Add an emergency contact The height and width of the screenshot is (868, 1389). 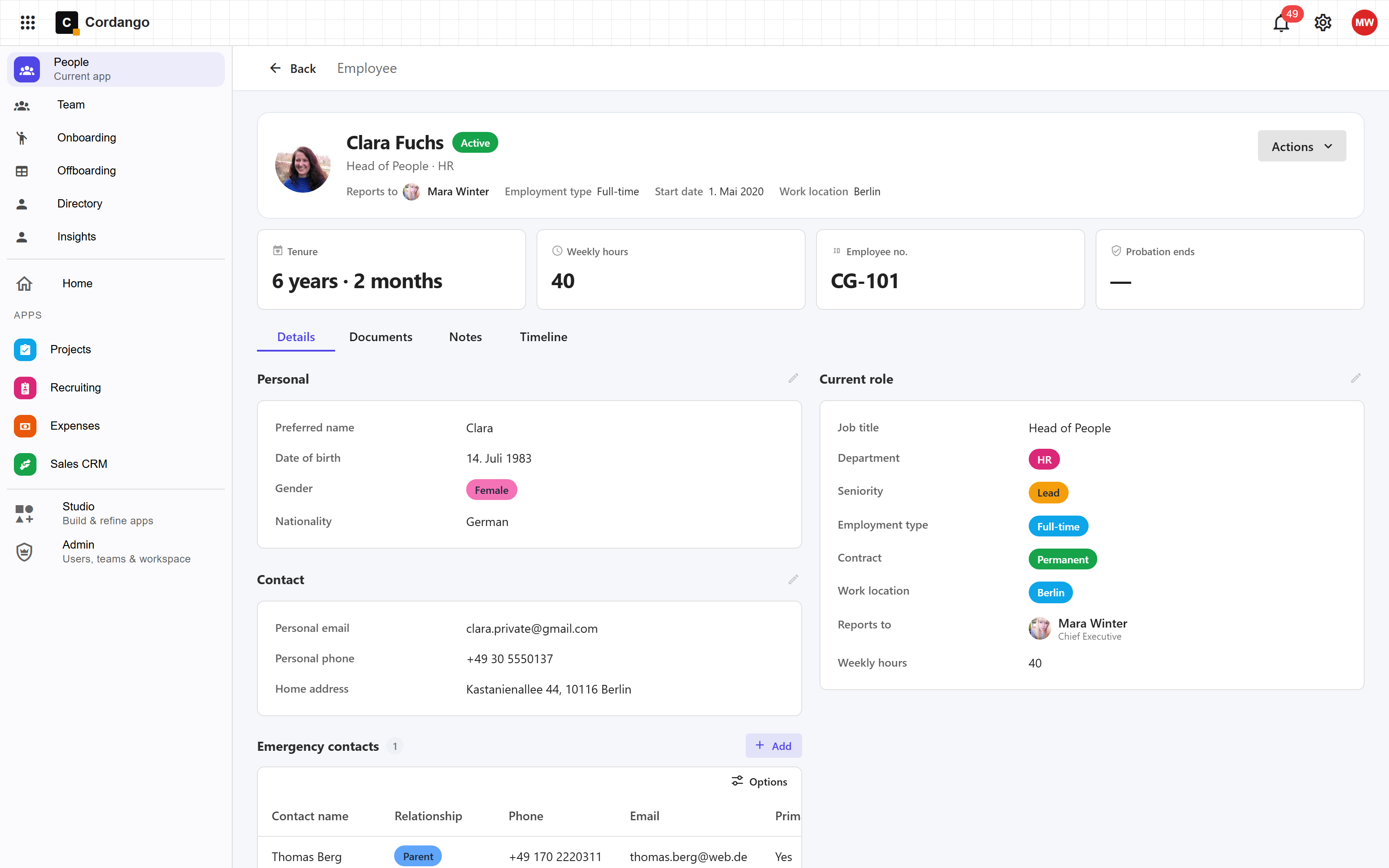(773, 746)
